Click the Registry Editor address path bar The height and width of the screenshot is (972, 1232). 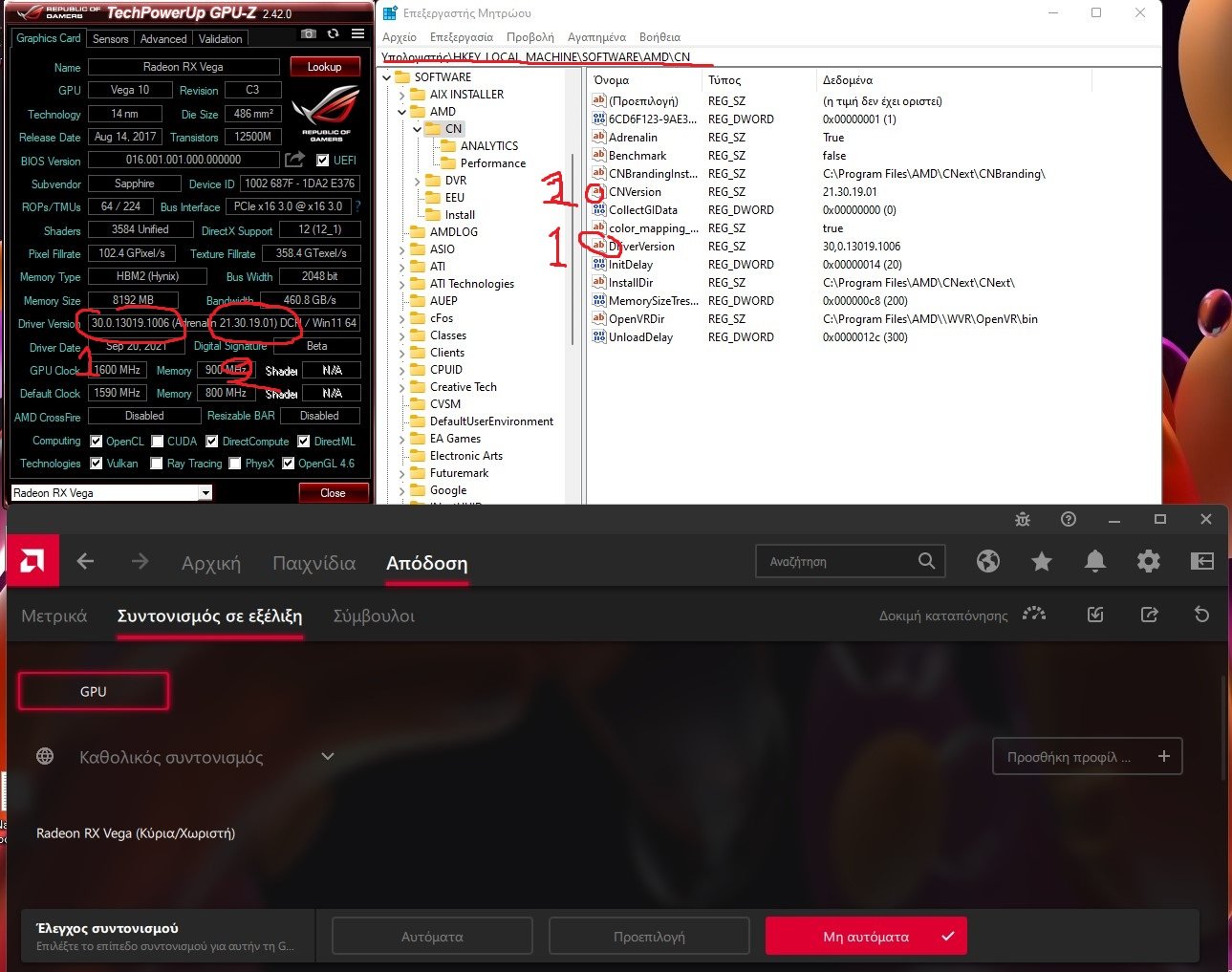tap(768, 57)
